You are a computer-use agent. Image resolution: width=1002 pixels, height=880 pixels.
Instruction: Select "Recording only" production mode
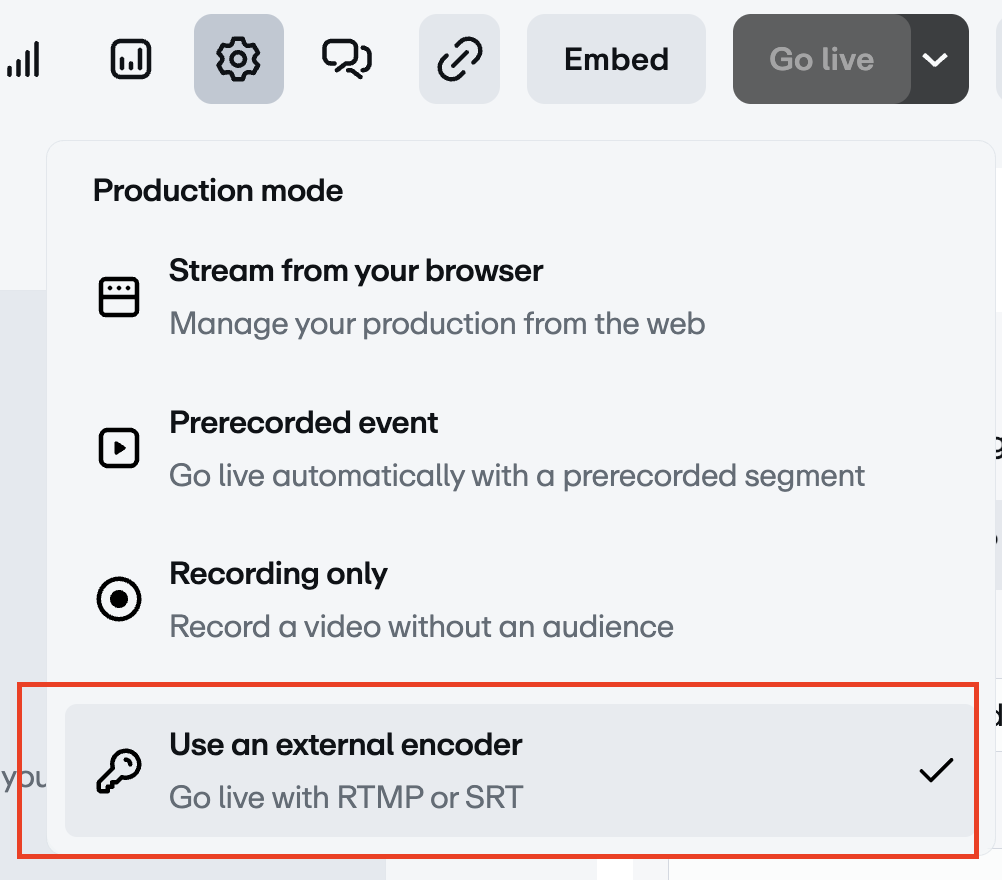tap(278, 574)
